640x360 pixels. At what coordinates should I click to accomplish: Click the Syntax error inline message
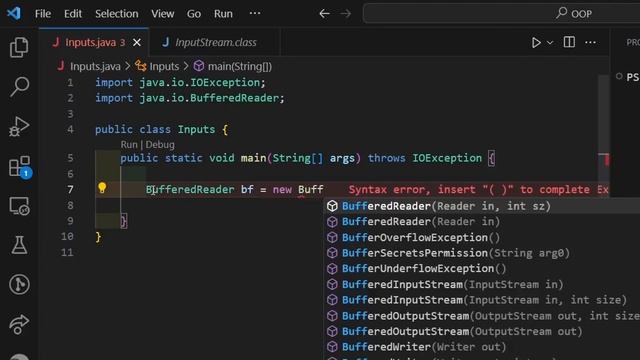click(478, 190)
